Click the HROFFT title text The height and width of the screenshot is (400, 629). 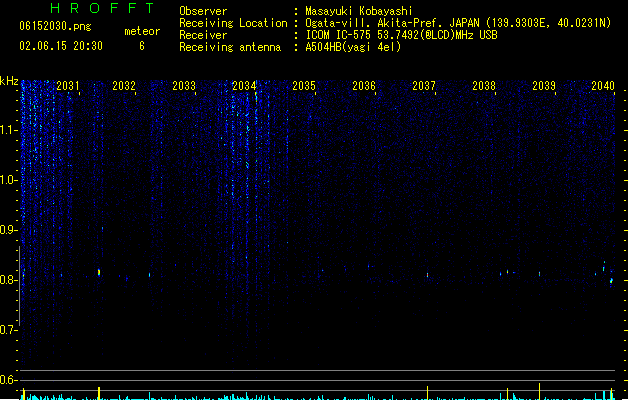pos(102,8)
